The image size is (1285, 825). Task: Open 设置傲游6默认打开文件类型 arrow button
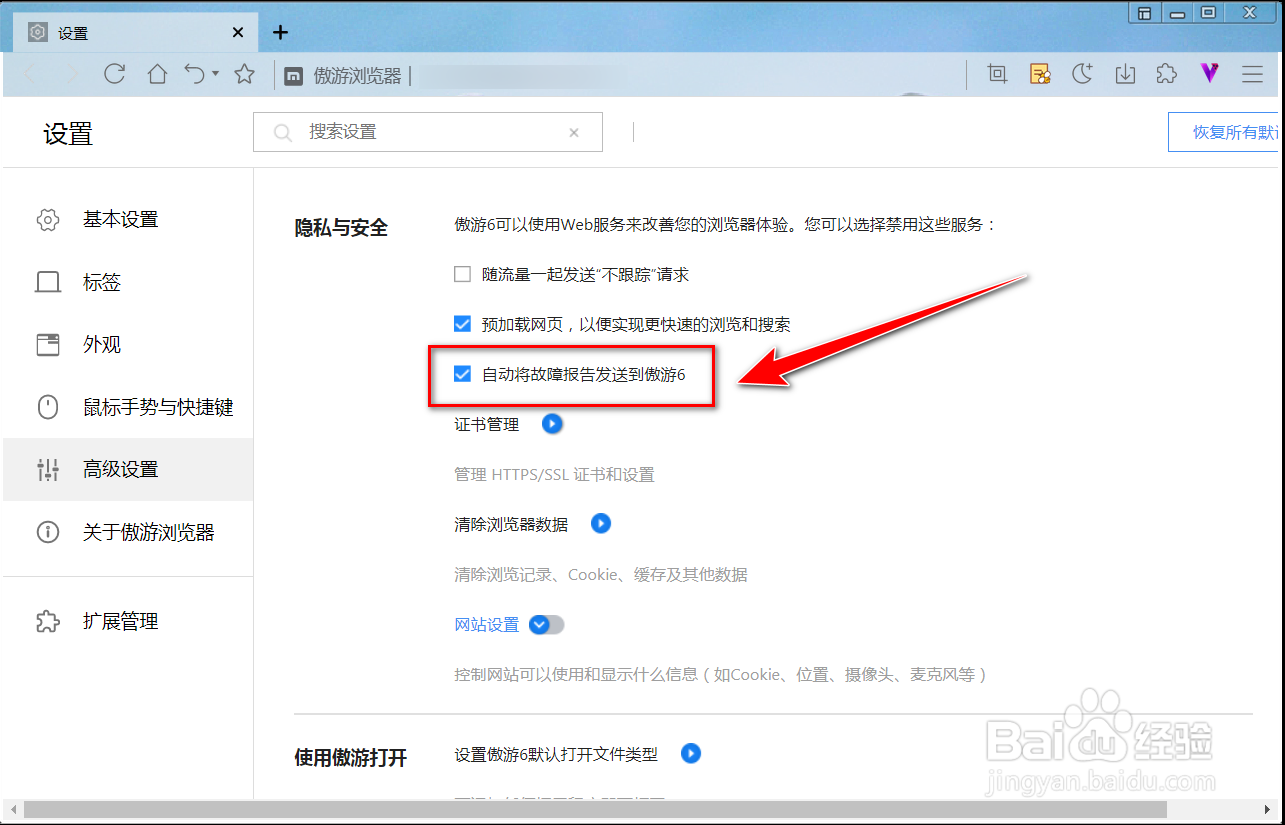[x=690, y=753]
